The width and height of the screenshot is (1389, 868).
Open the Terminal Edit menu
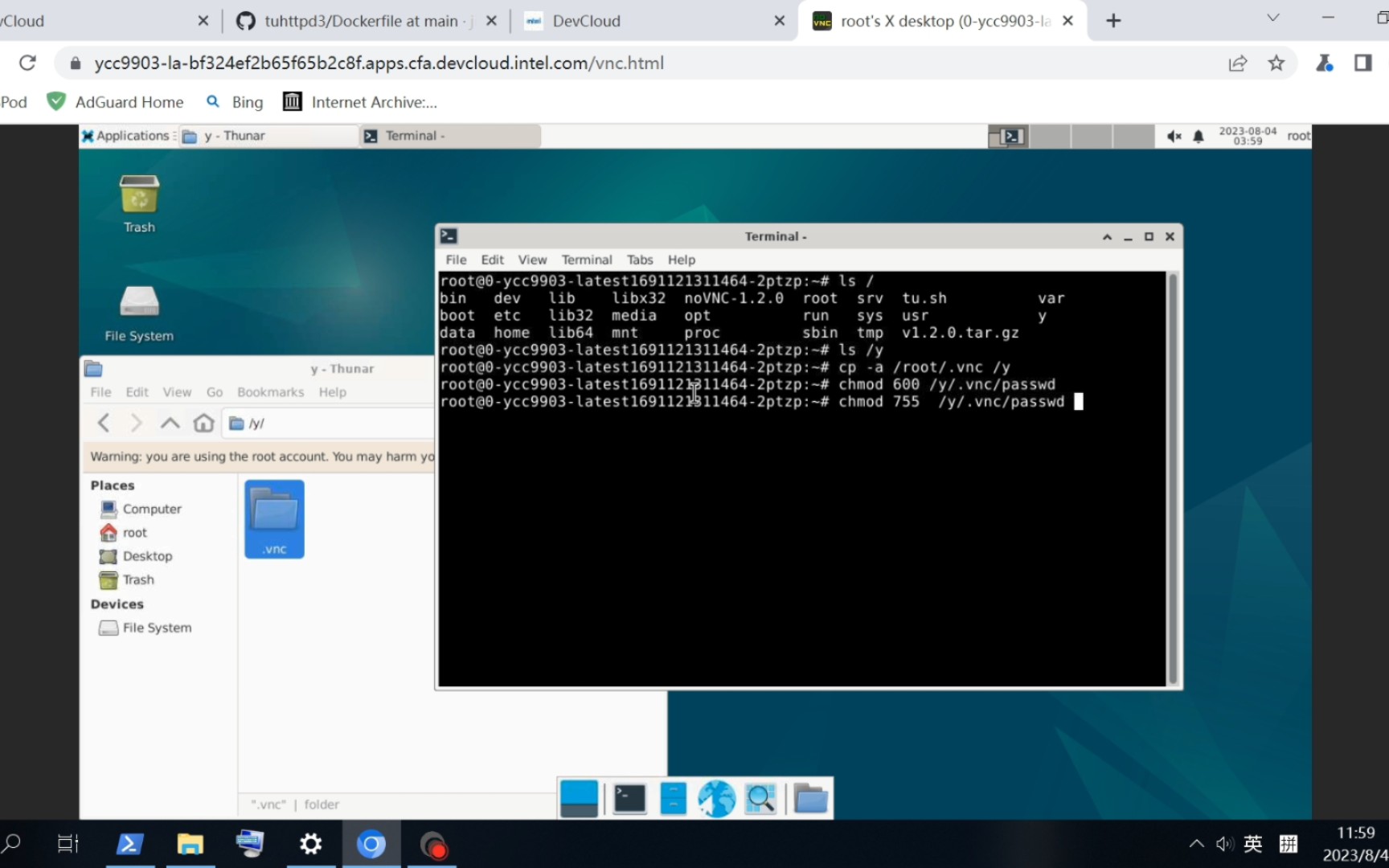tap(492, 260)
